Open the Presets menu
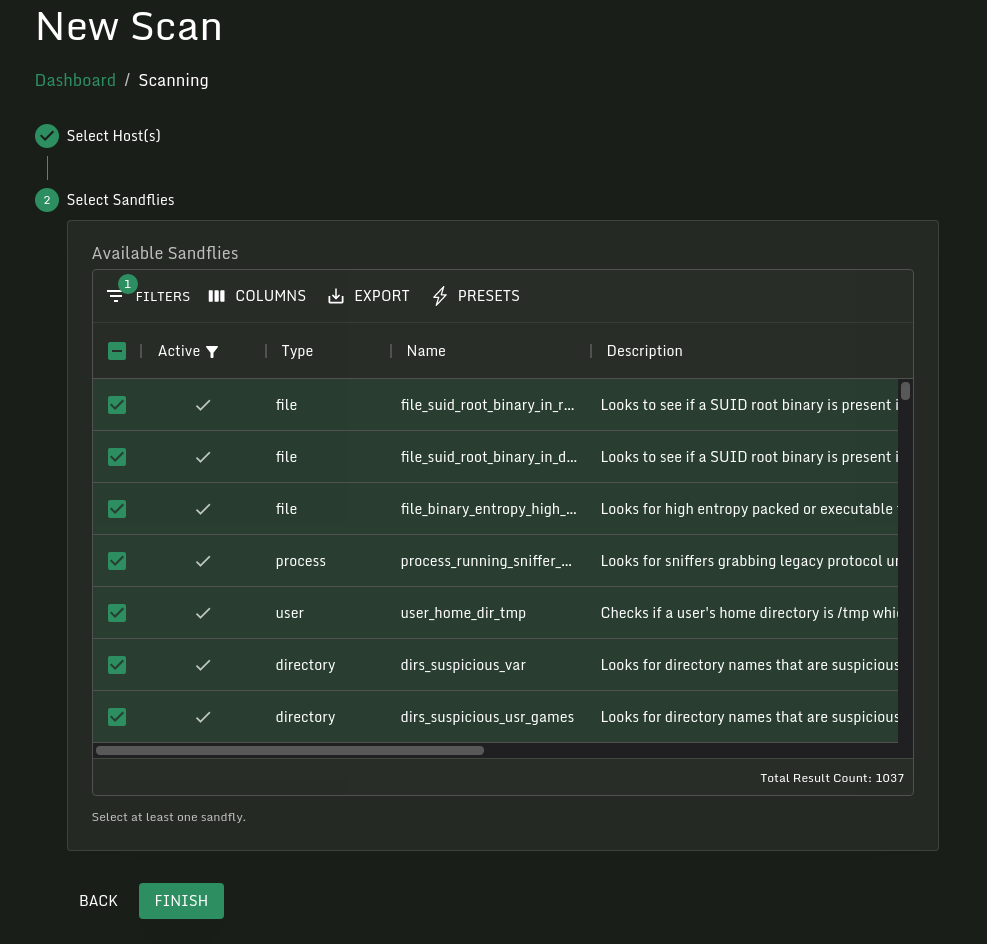Viewport: 987px width, 944px height. coord(476,296)
